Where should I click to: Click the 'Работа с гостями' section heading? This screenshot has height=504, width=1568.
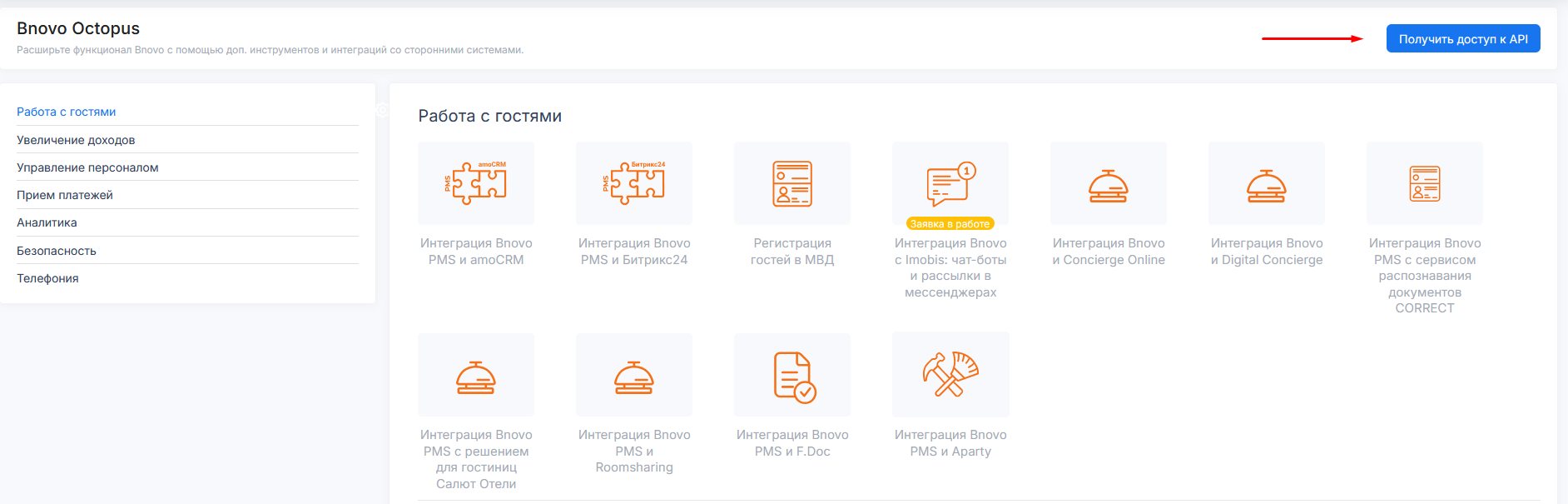(x=490, y=116)
